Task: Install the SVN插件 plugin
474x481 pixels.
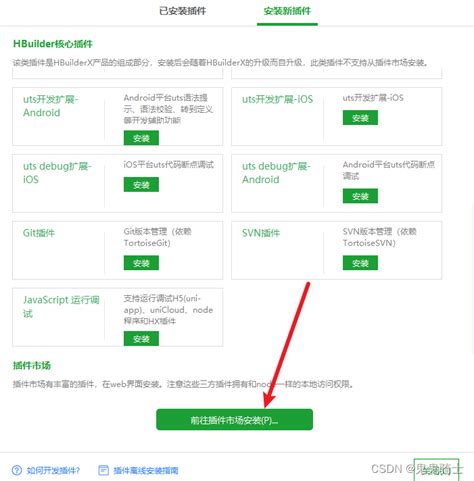Action: pos(360,263)
